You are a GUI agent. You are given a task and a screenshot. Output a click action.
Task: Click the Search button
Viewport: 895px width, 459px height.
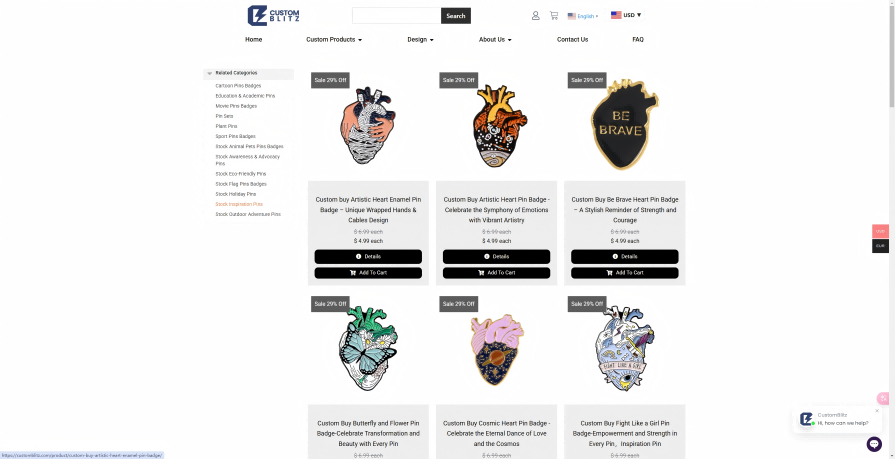(455, 15)
